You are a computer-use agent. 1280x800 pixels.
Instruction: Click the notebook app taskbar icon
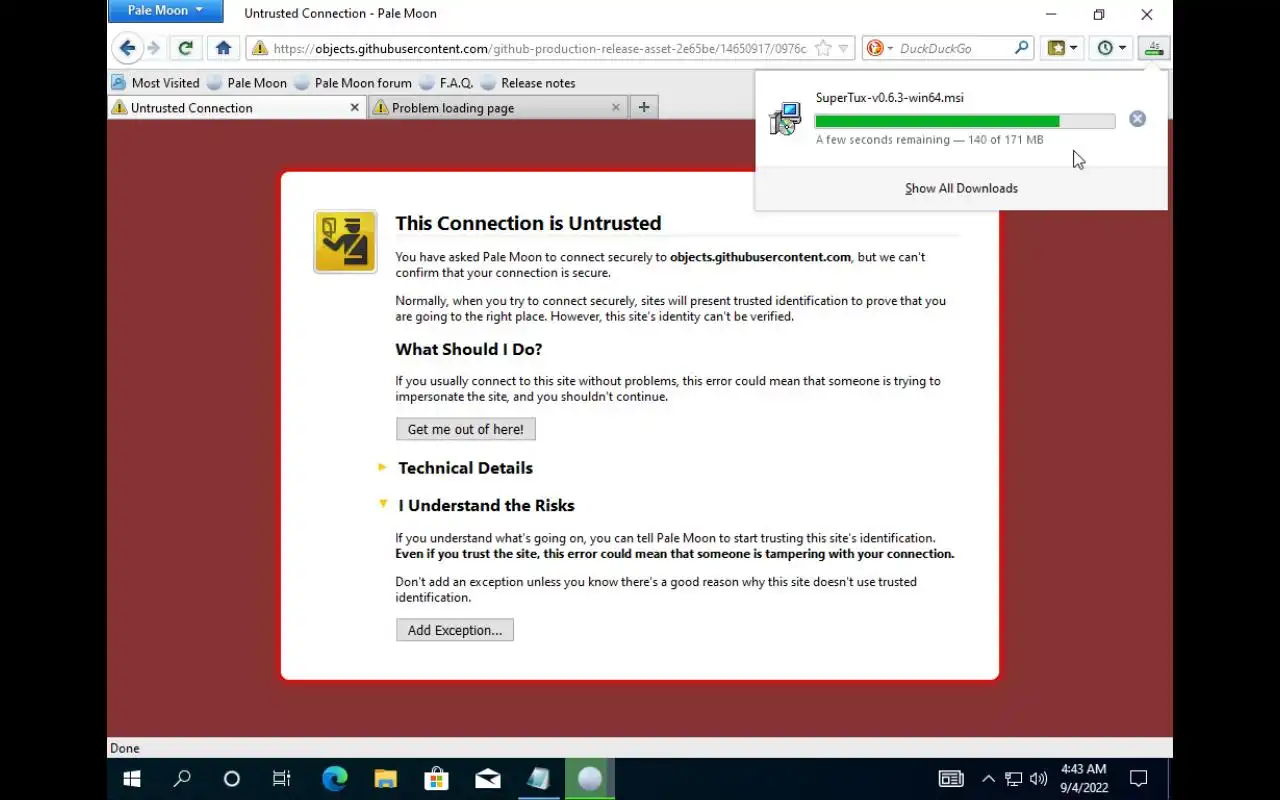click(x=538, y=779)
